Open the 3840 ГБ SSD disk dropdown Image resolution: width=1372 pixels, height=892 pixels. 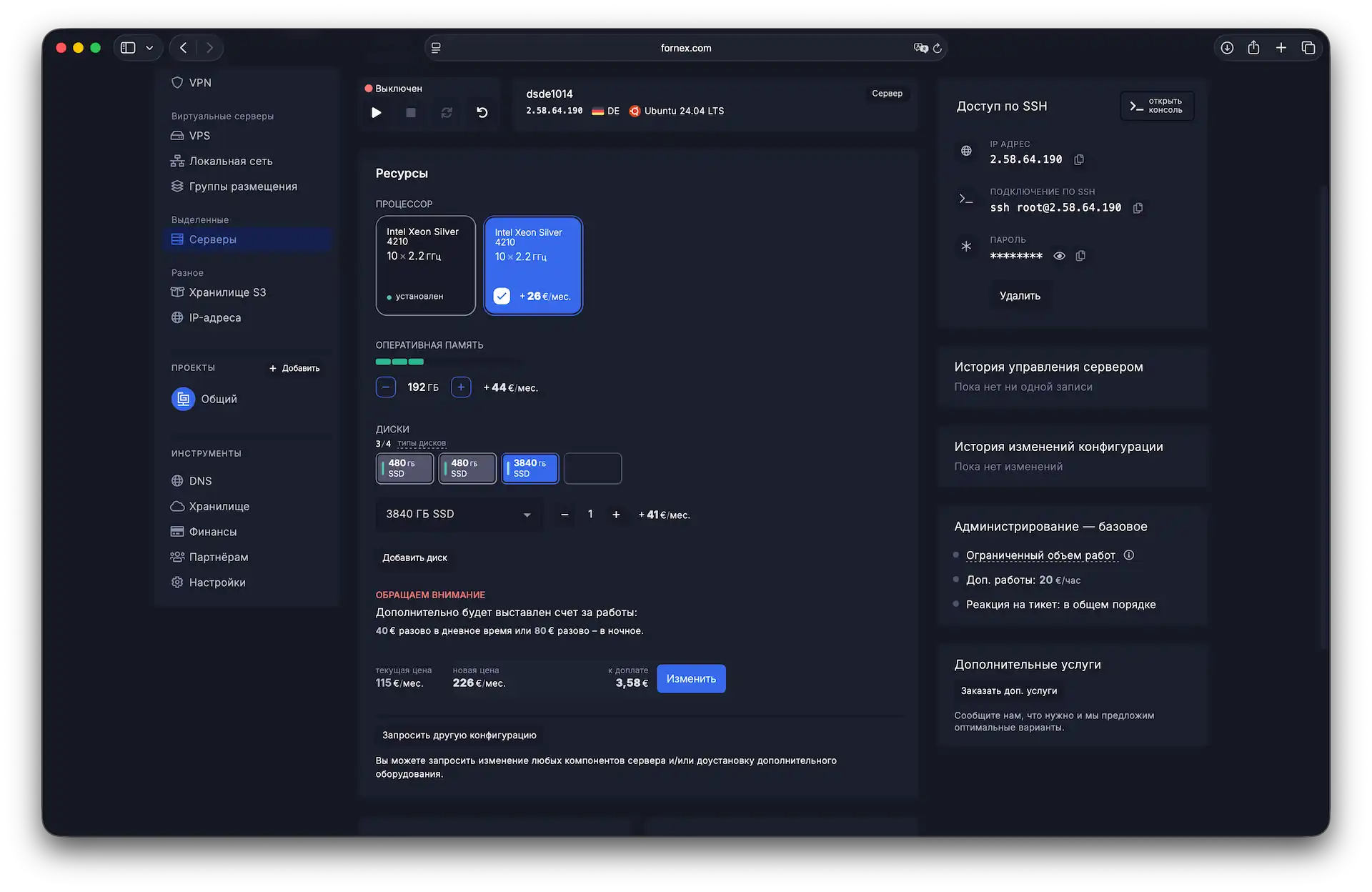click(458, 515)
